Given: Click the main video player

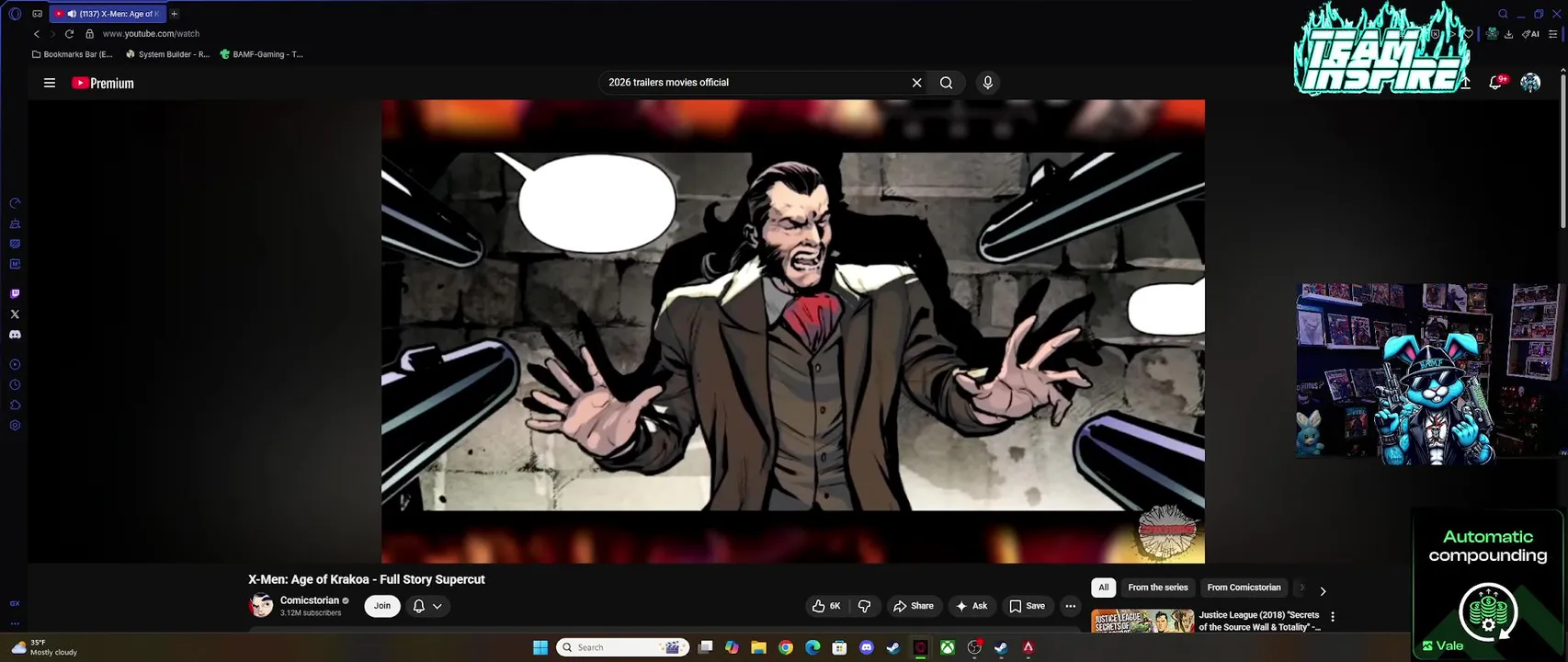Looking at the screenshot, I should click(x=793, y=331).
